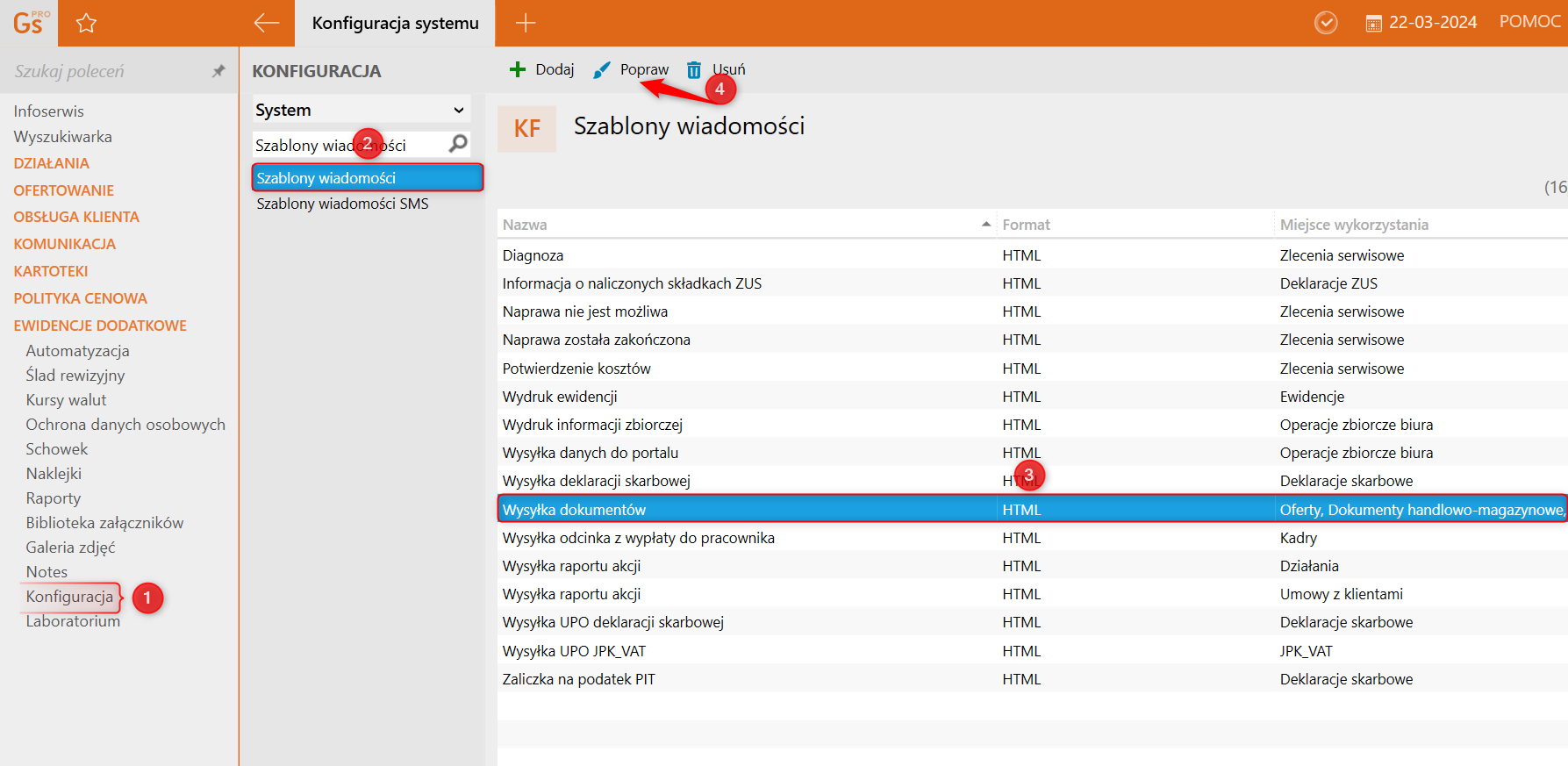The image size is (1568, 766).
Task: Select Wysyłka UPO JPK_VAT row
Action: pyautogui.click(x=1032, y=651)
